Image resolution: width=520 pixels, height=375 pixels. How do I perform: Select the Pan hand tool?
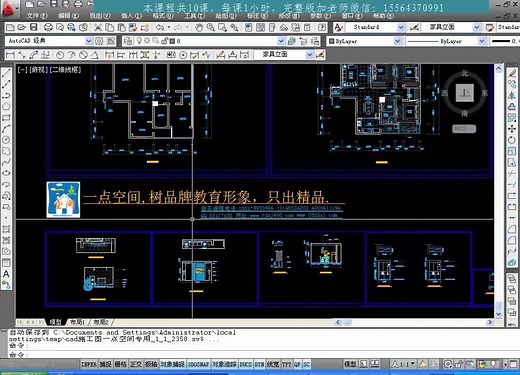point(199,27)
